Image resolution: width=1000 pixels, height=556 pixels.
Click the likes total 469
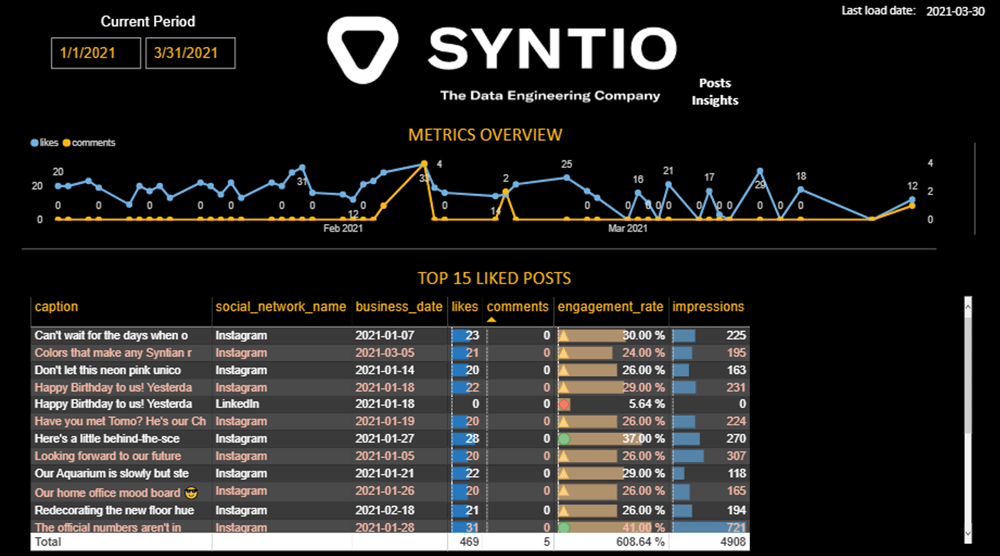coord(469,542)
